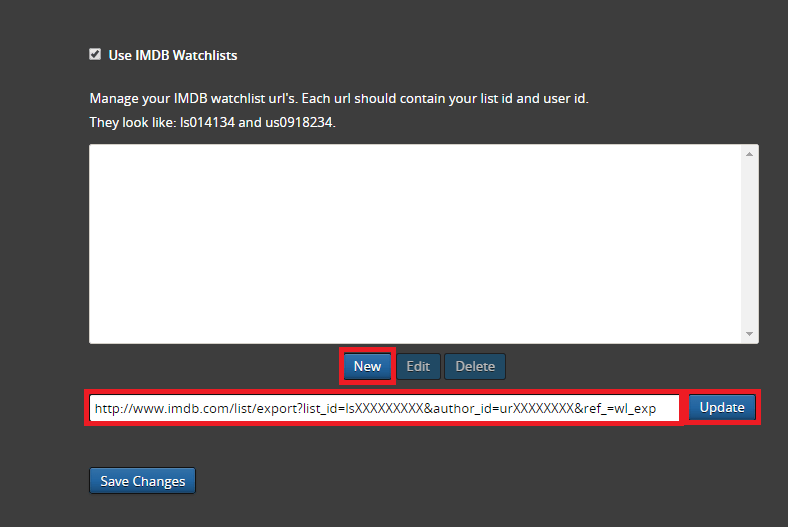This screenshot has height=527, width=788.
Task: Focus the IMDB watchlist URL input field
Action: pyautogui.click(x=384, y=408)
